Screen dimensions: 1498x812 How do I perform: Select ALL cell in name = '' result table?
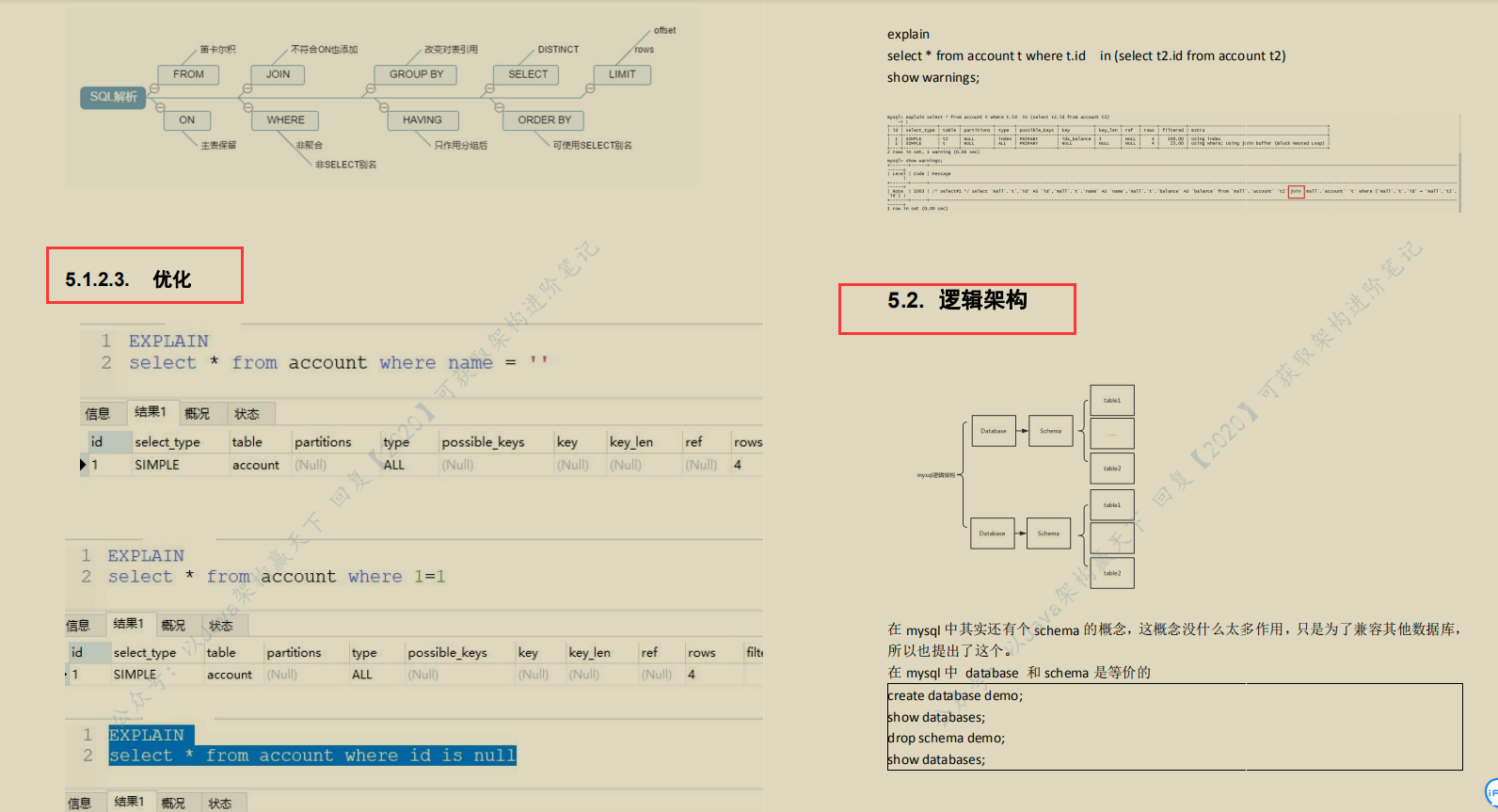point(394,465)
